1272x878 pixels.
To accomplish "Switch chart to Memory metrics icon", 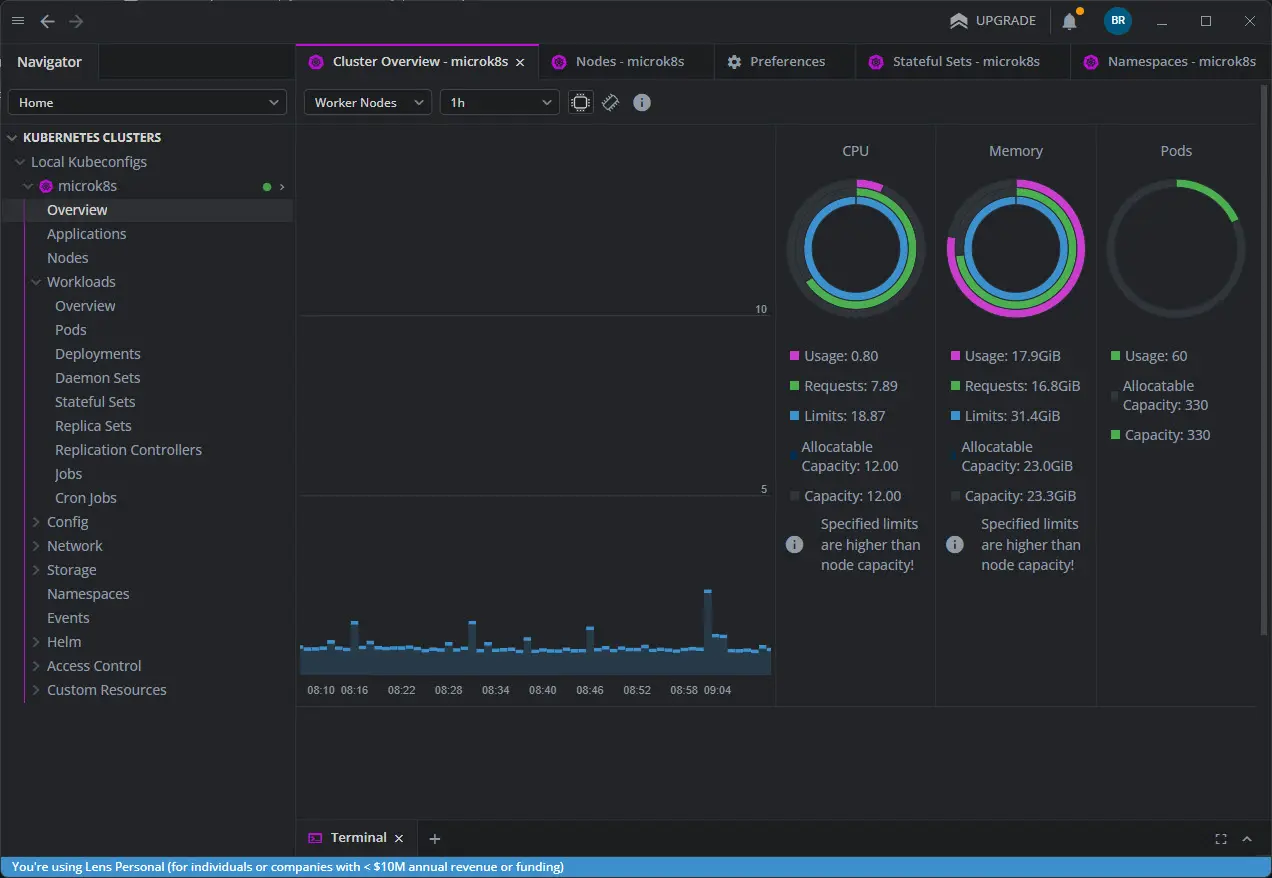I will point(611,102).
